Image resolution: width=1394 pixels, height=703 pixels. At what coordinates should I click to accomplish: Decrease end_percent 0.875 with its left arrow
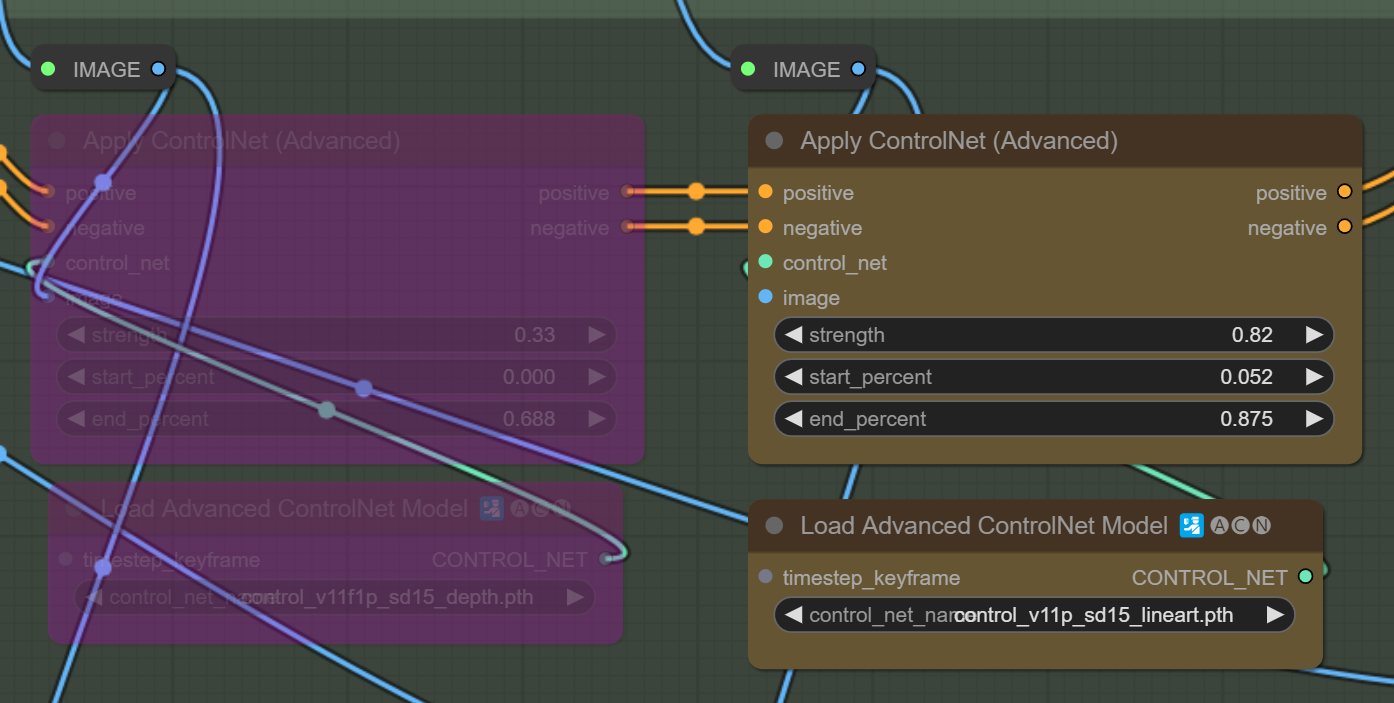[794, 419]
